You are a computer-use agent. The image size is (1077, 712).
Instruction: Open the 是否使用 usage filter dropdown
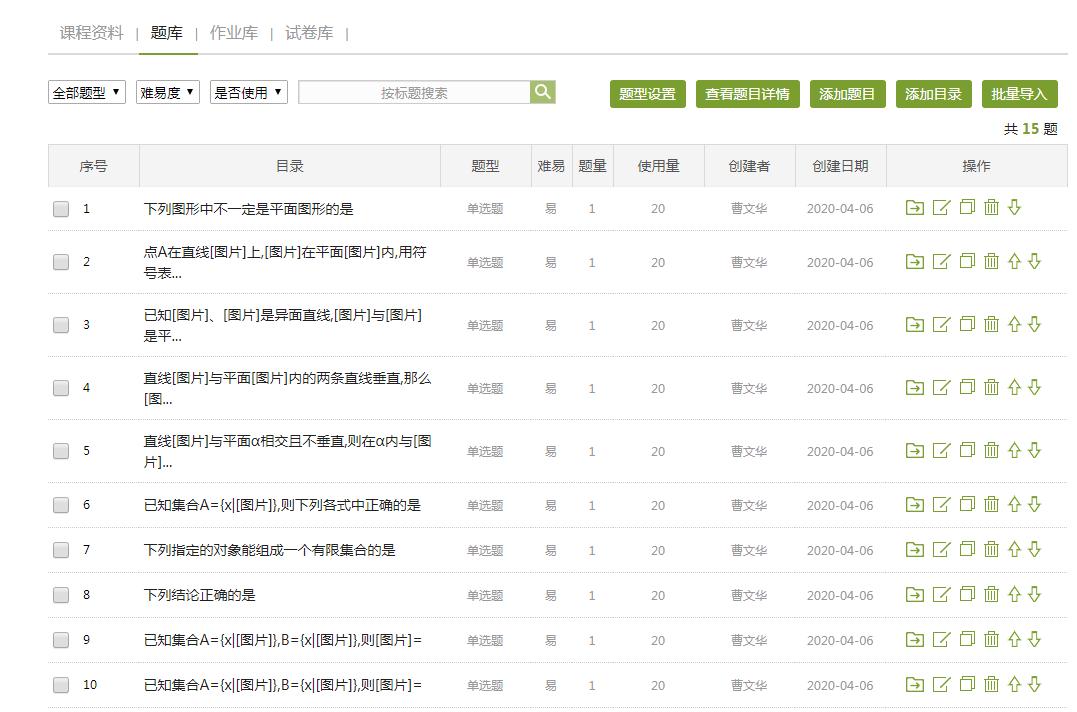click(249, 93)
